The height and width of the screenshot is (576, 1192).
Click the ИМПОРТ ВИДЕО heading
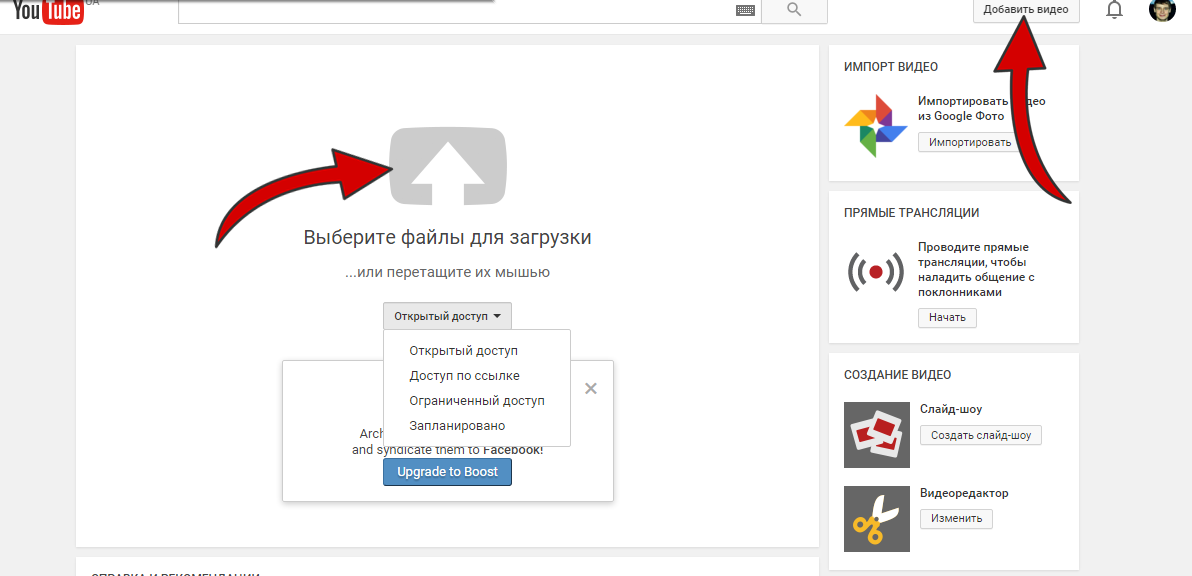click(x=891, y=67)
